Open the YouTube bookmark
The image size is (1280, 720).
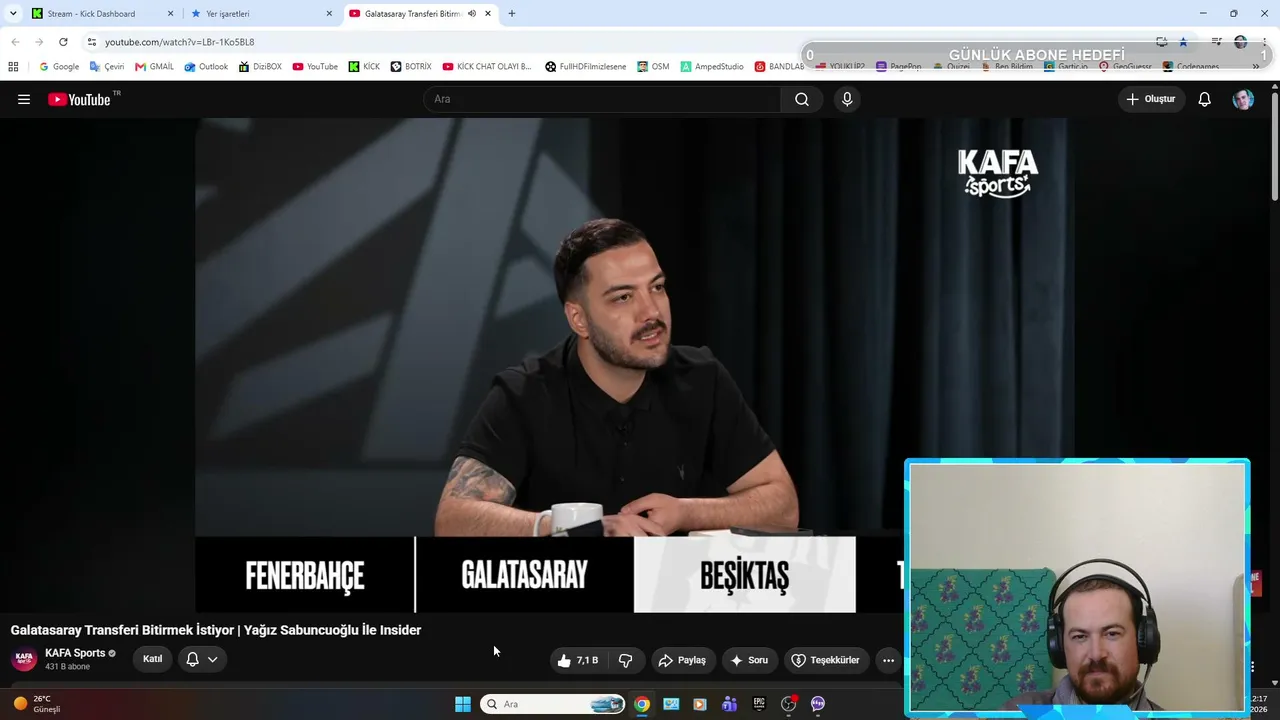click(315, 67)
